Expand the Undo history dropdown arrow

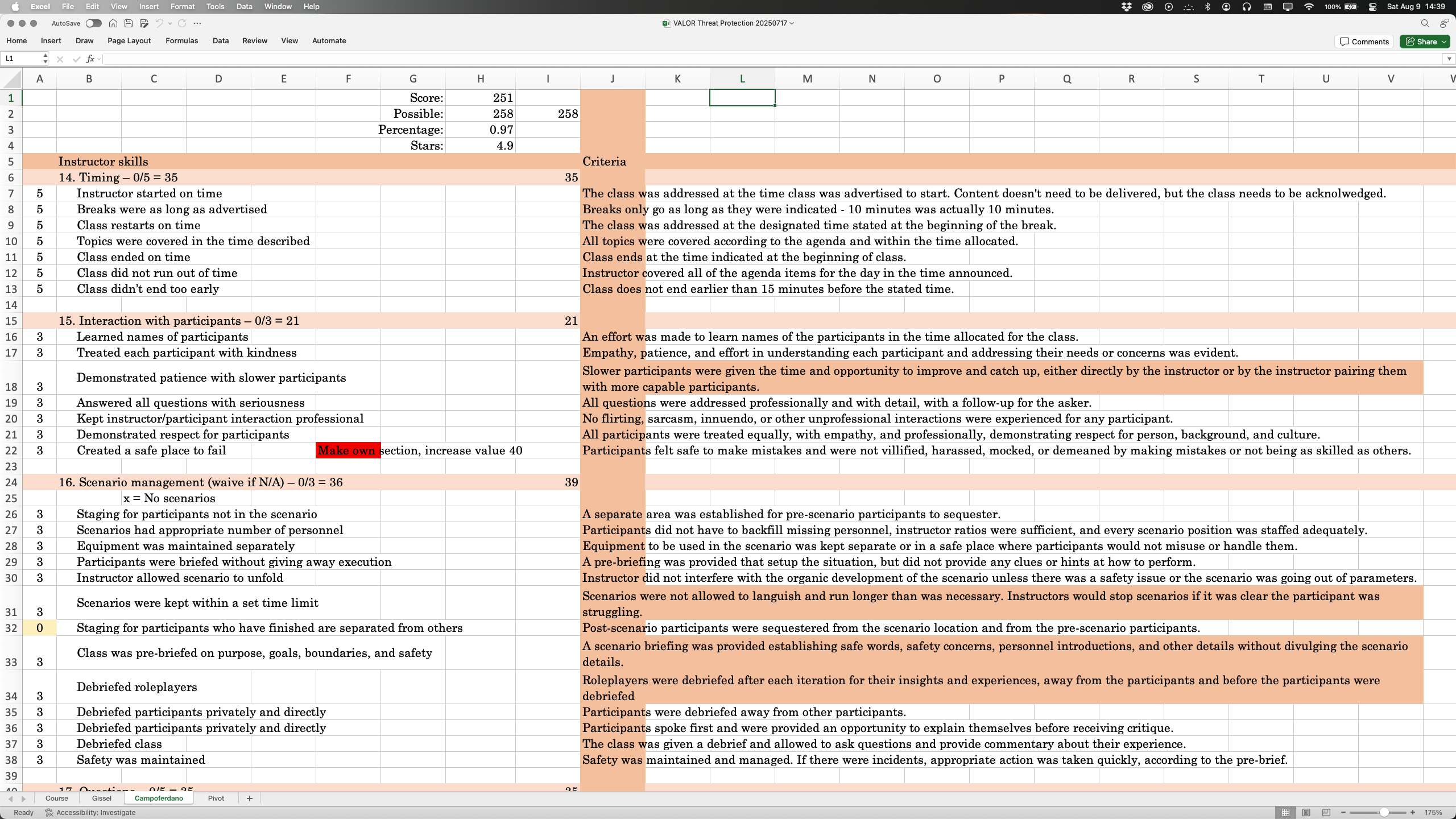pyautogui.click(x=169, y=23)
